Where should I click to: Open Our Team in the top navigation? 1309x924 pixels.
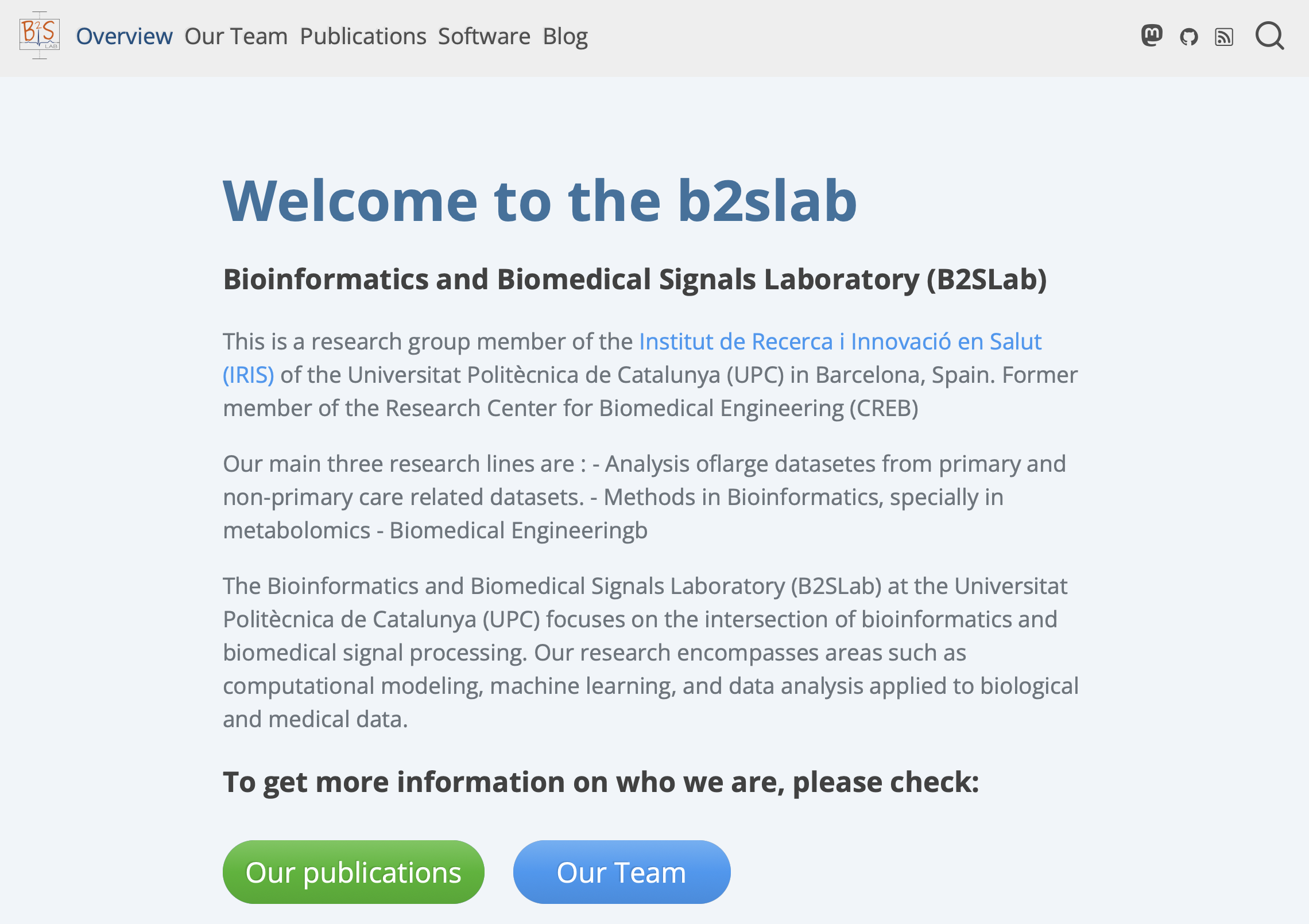(x=236, y=36)
